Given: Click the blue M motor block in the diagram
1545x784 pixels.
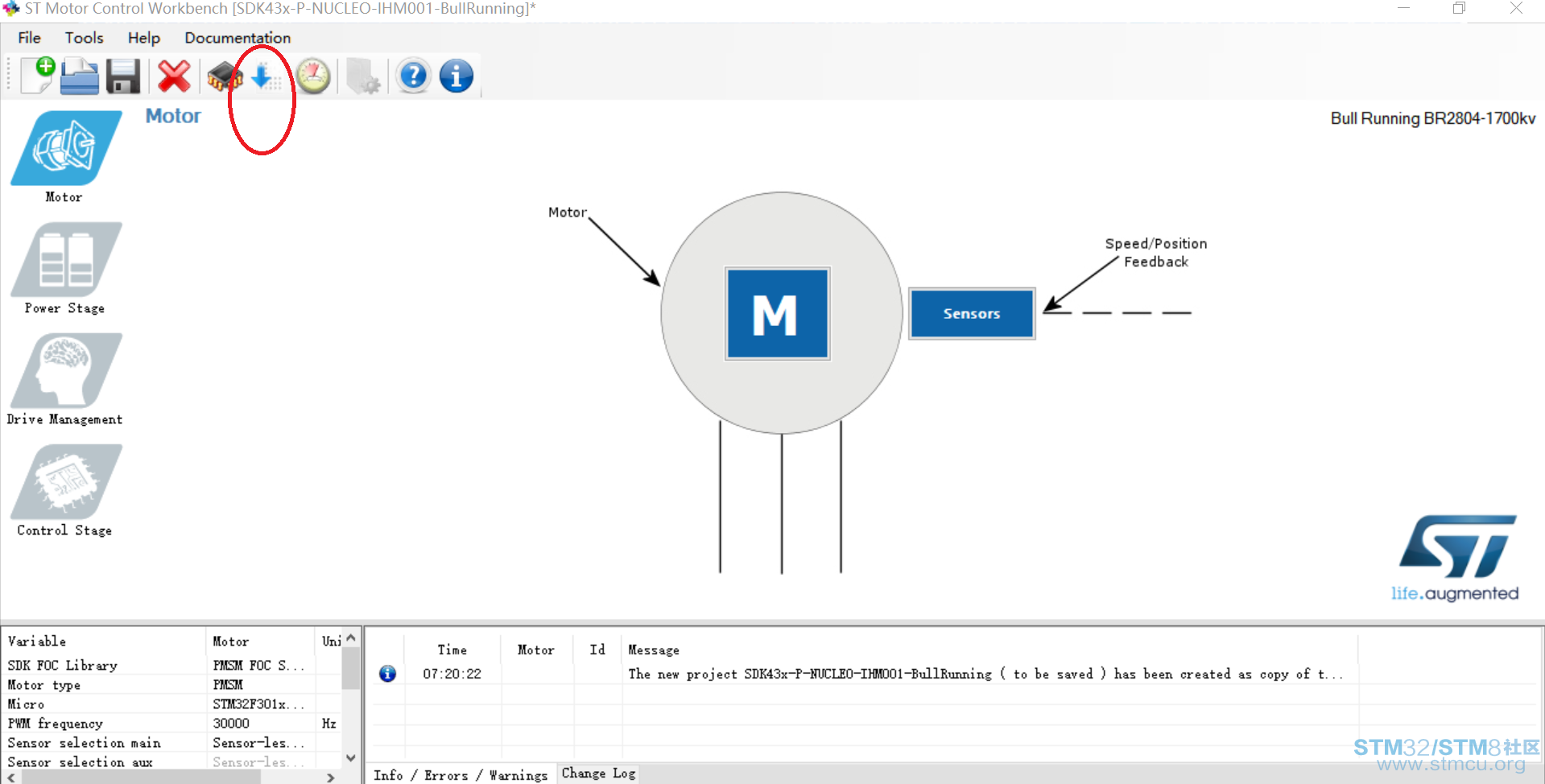Looking at the screenshot, I should coord(777,313).
